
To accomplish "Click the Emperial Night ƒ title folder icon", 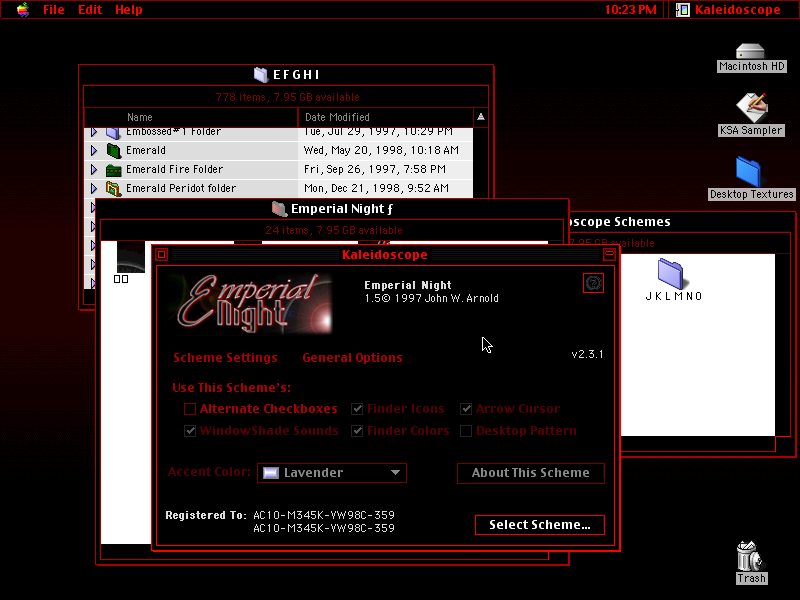I will (279, 209).
